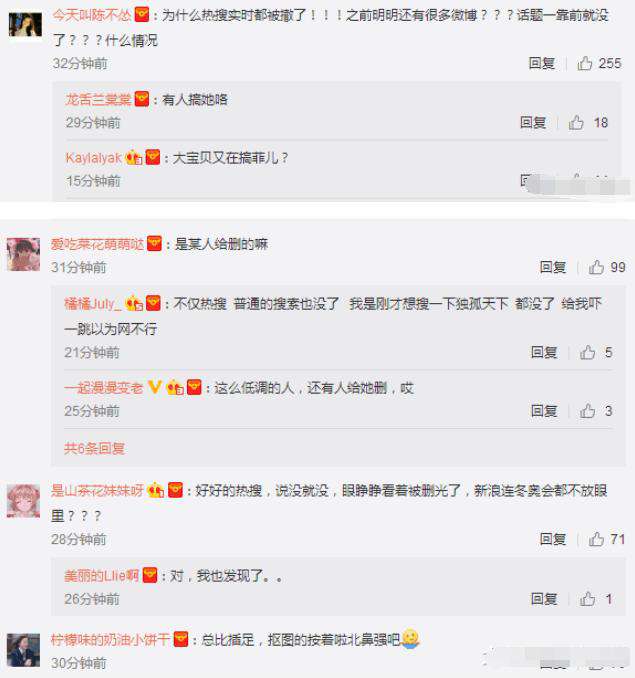Reply to 今天叫陈不怂's comment
The height and width of the screenshot is (678, 635).
(x=542, y=64)
